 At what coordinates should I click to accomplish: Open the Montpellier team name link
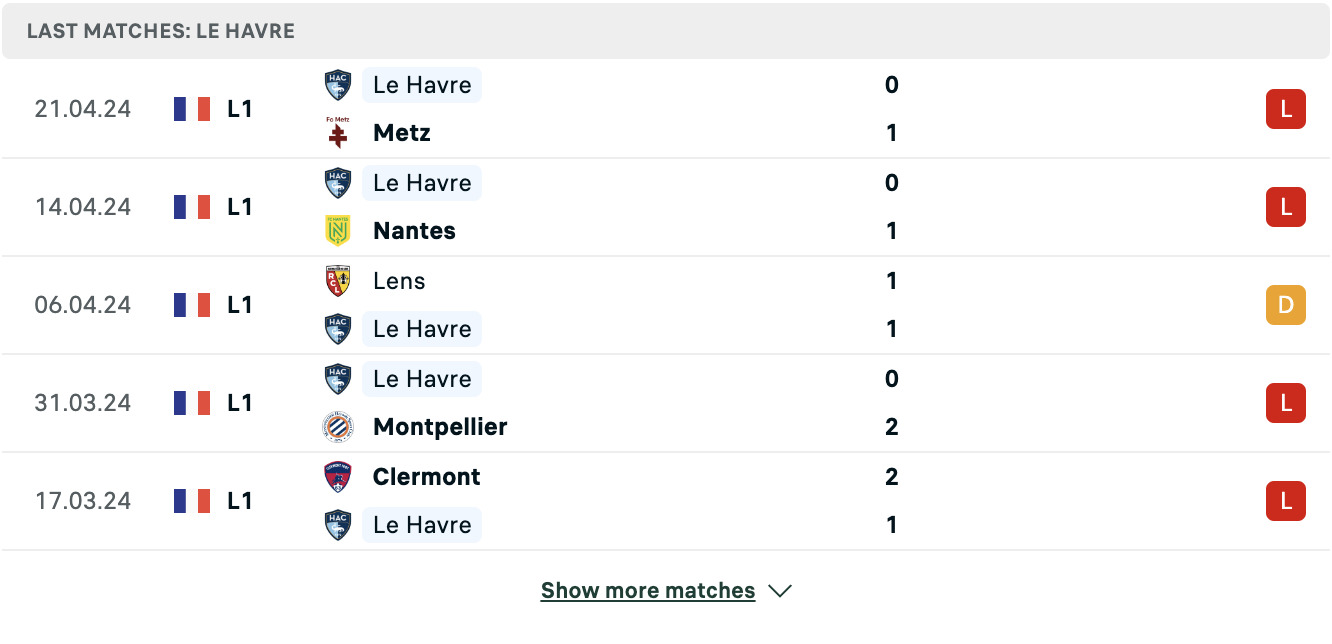[440, 427]
